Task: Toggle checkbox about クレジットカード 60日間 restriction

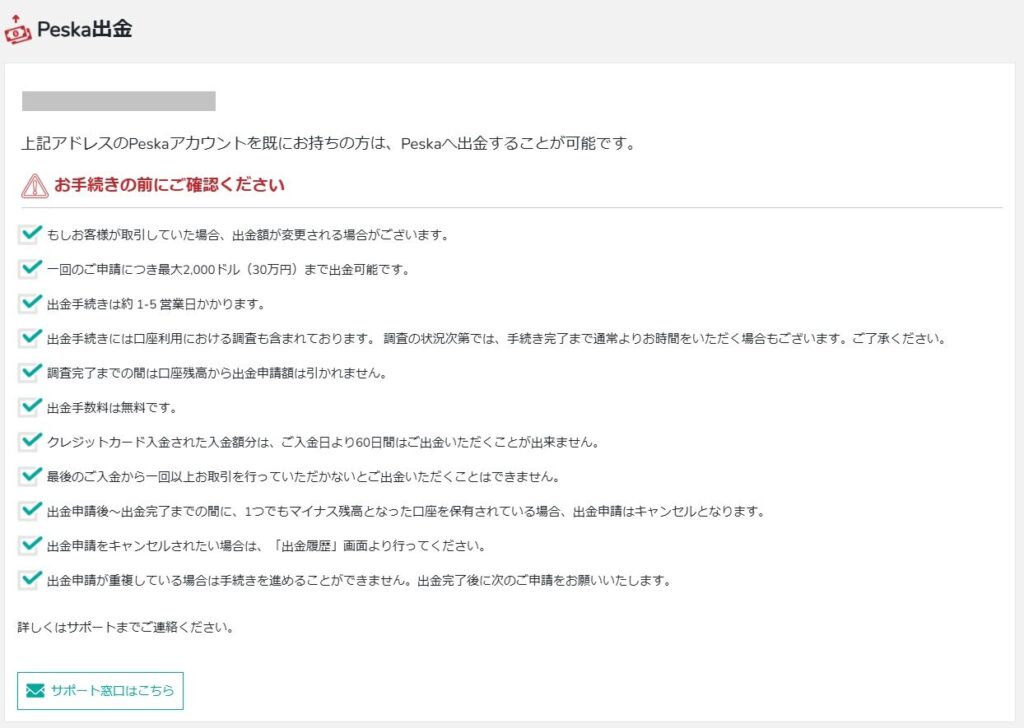Action: 29,441
